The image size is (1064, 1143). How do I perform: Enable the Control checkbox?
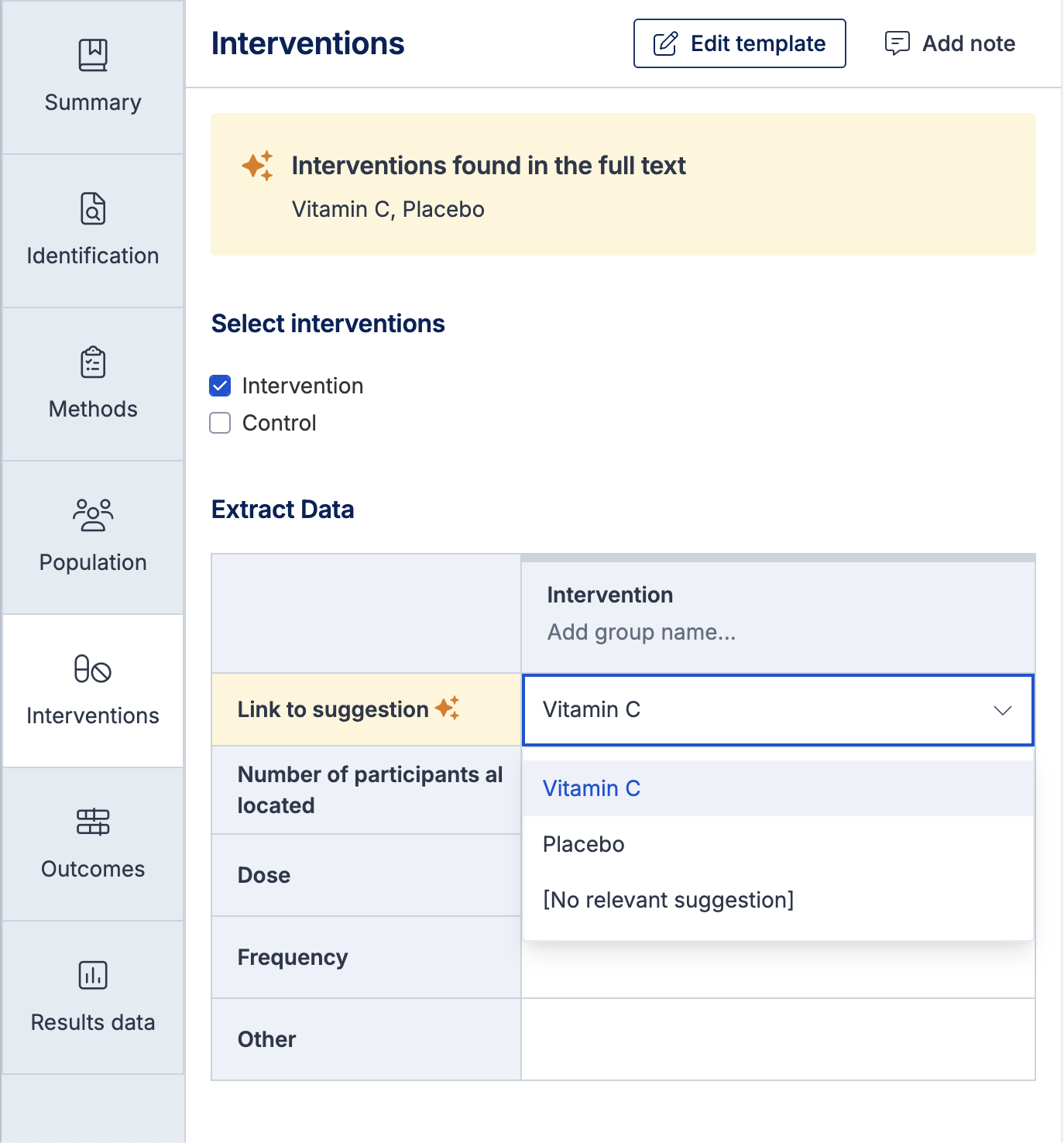[x=221, y=423]
